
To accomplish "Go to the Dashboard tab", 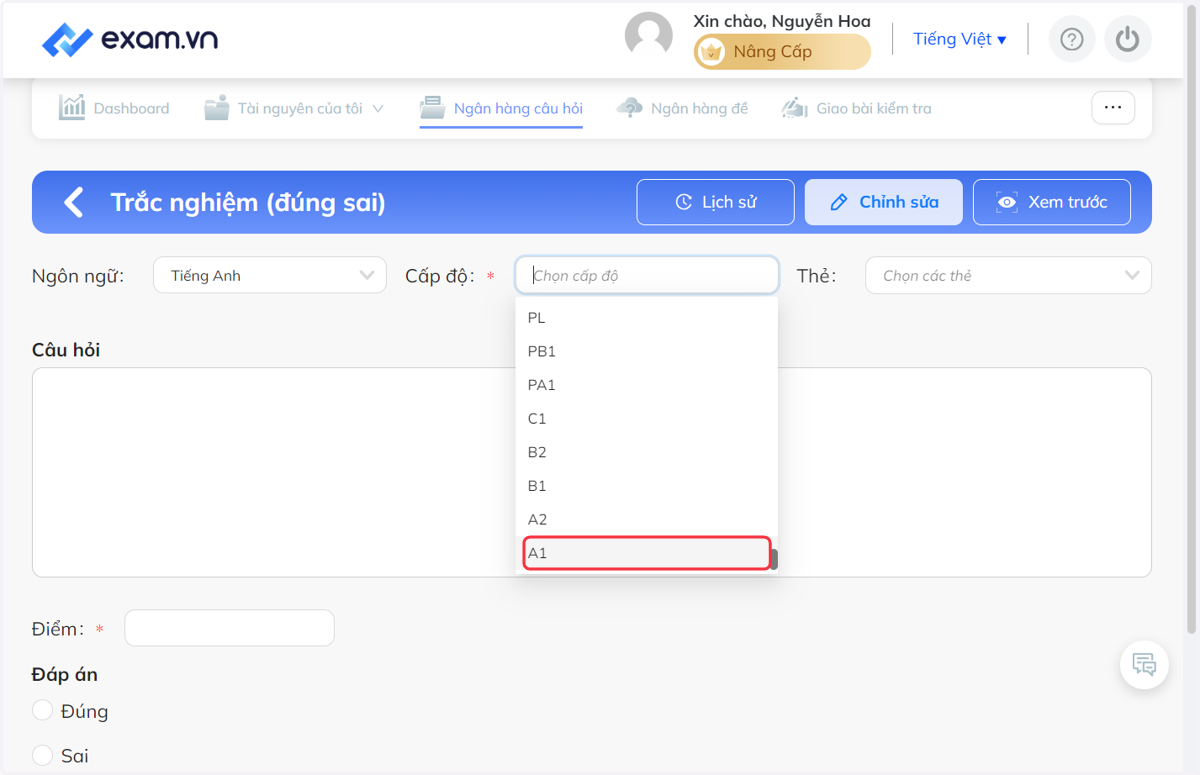I will coord(114,108).
